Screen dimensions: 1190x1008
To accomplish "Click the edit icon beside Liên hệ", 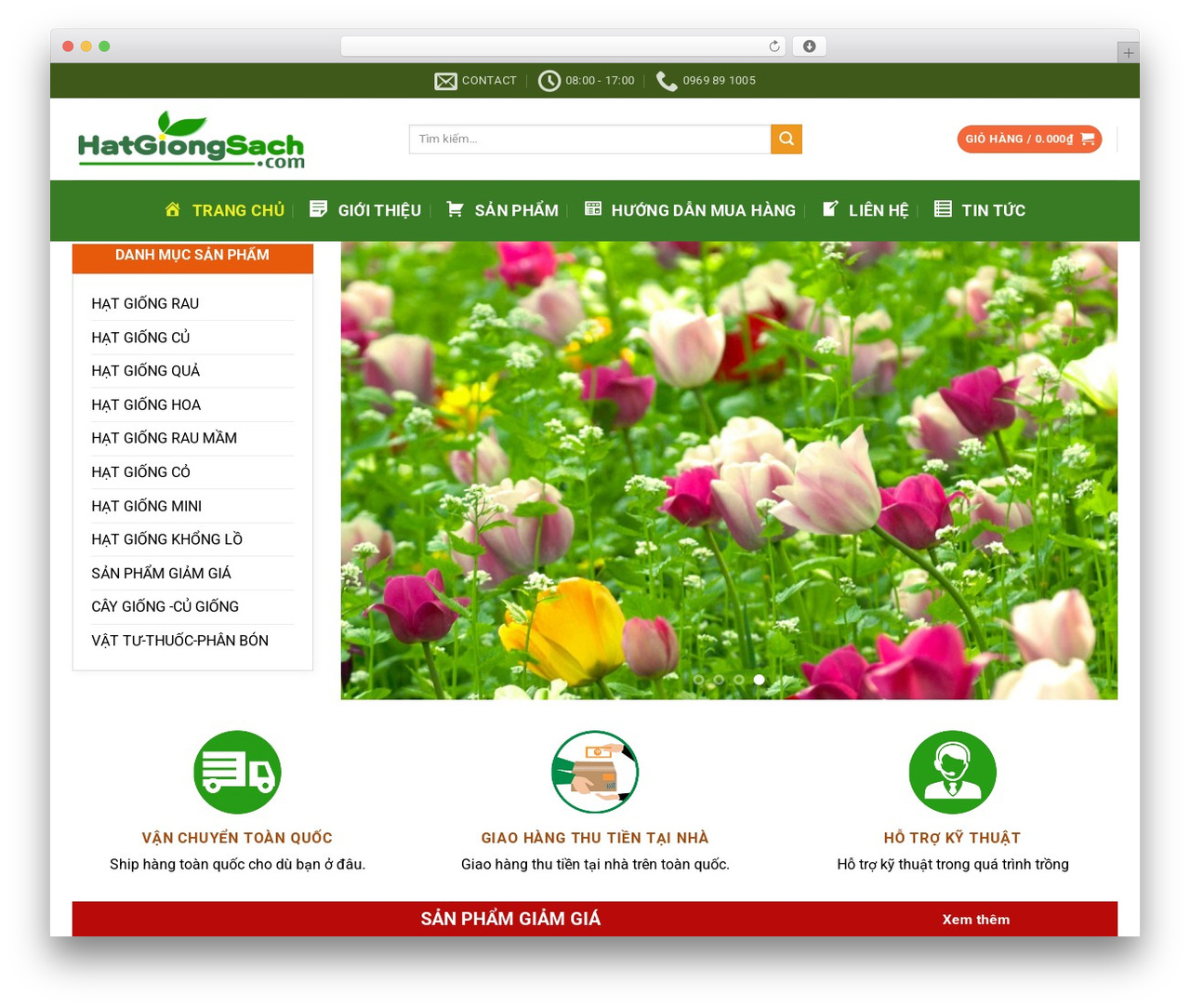I will 830,209.
